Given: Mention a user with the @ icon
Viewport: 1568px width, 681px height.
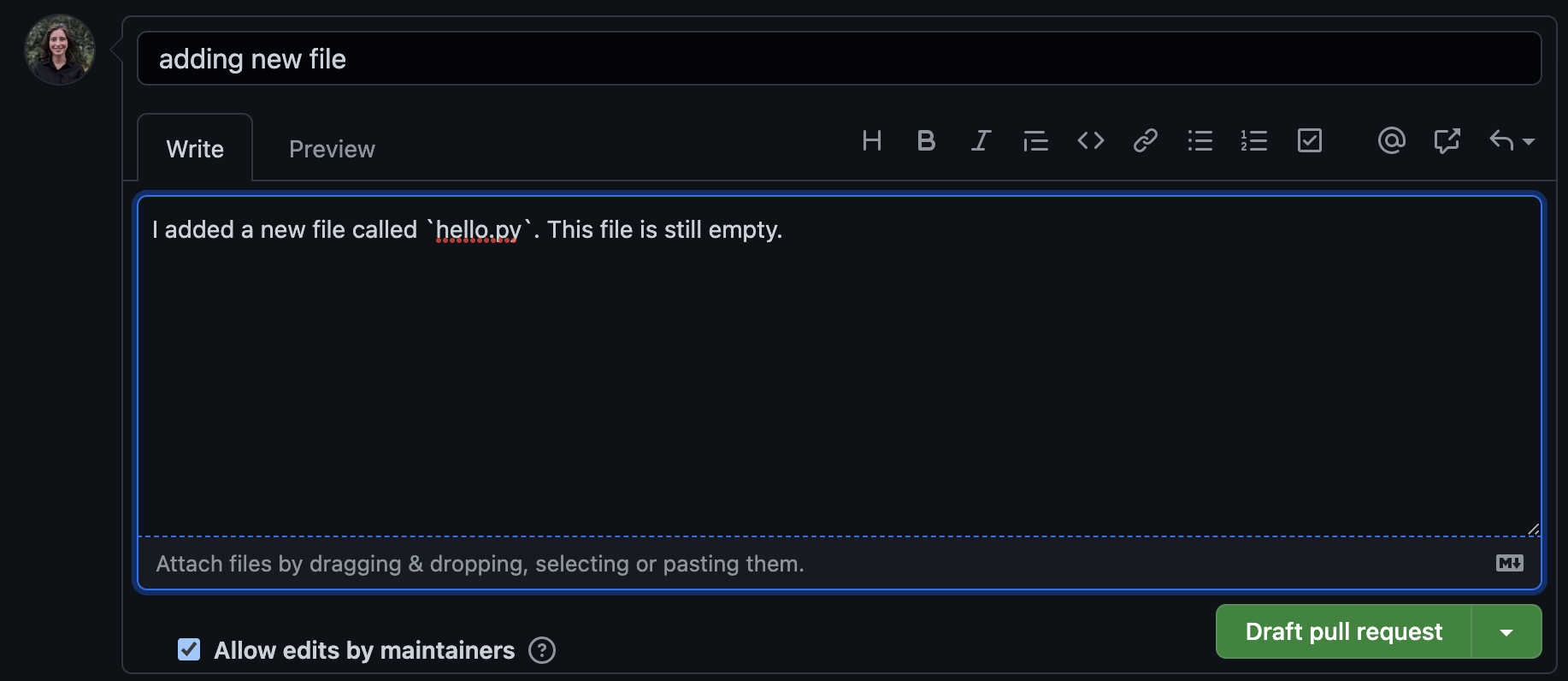Looking at the screenshot, I should tap(1391, 140).
